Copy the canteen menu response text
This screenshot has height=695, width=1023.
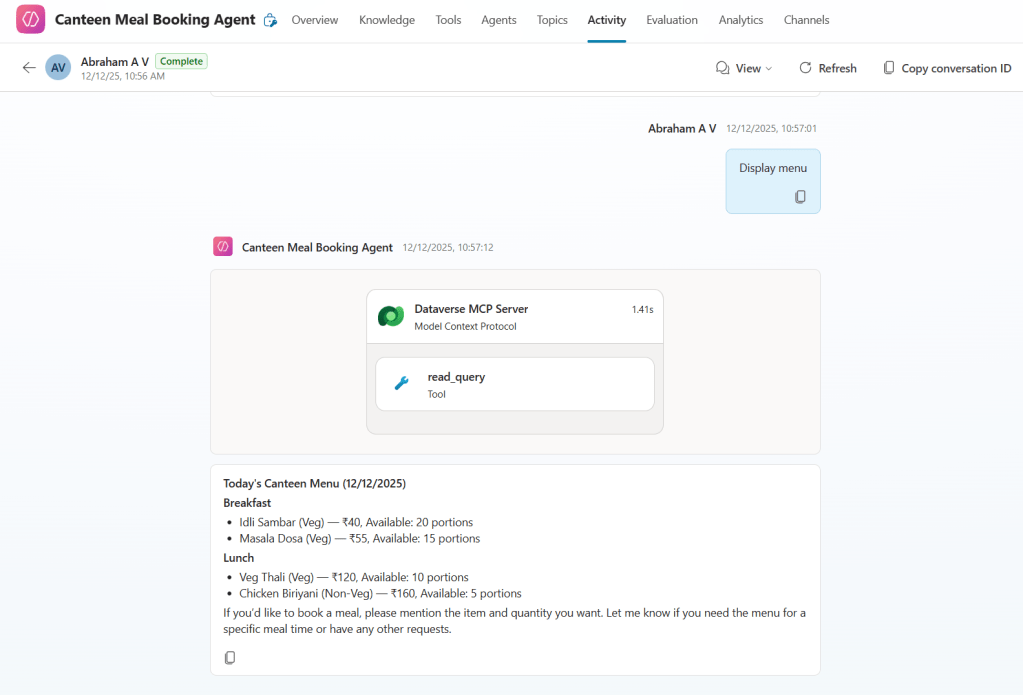coord(230,657)
